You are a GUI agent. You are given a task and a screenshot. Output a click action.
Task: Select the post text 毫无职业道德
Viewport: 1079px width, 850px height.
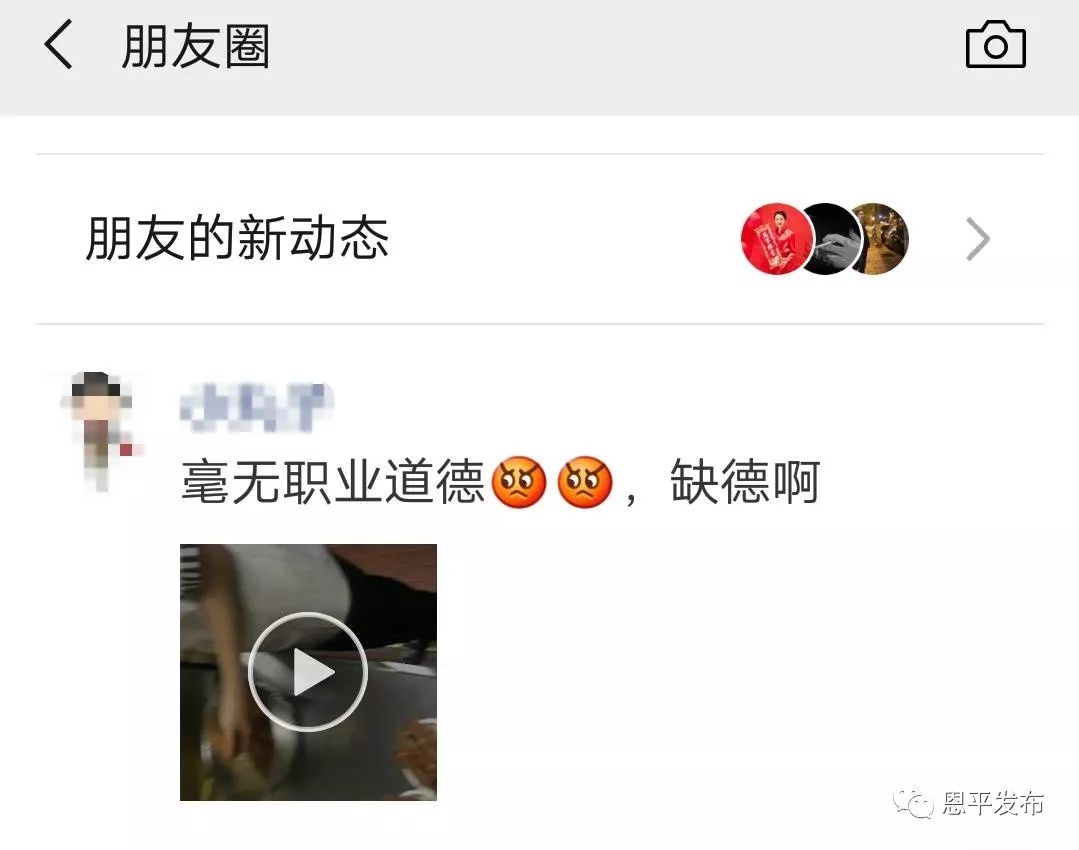click(333, 482)
